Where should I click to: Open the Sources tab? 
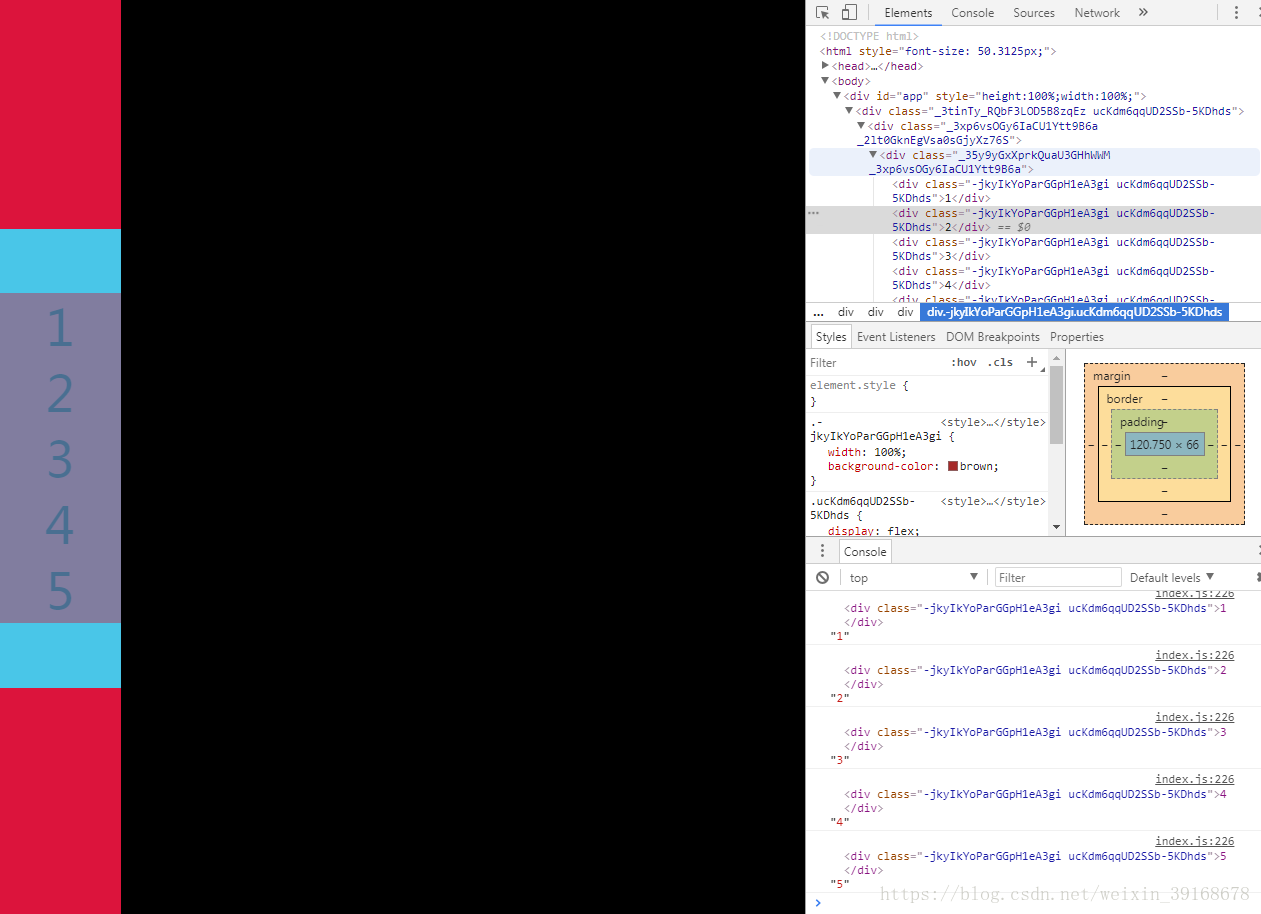pos(1034,13)
